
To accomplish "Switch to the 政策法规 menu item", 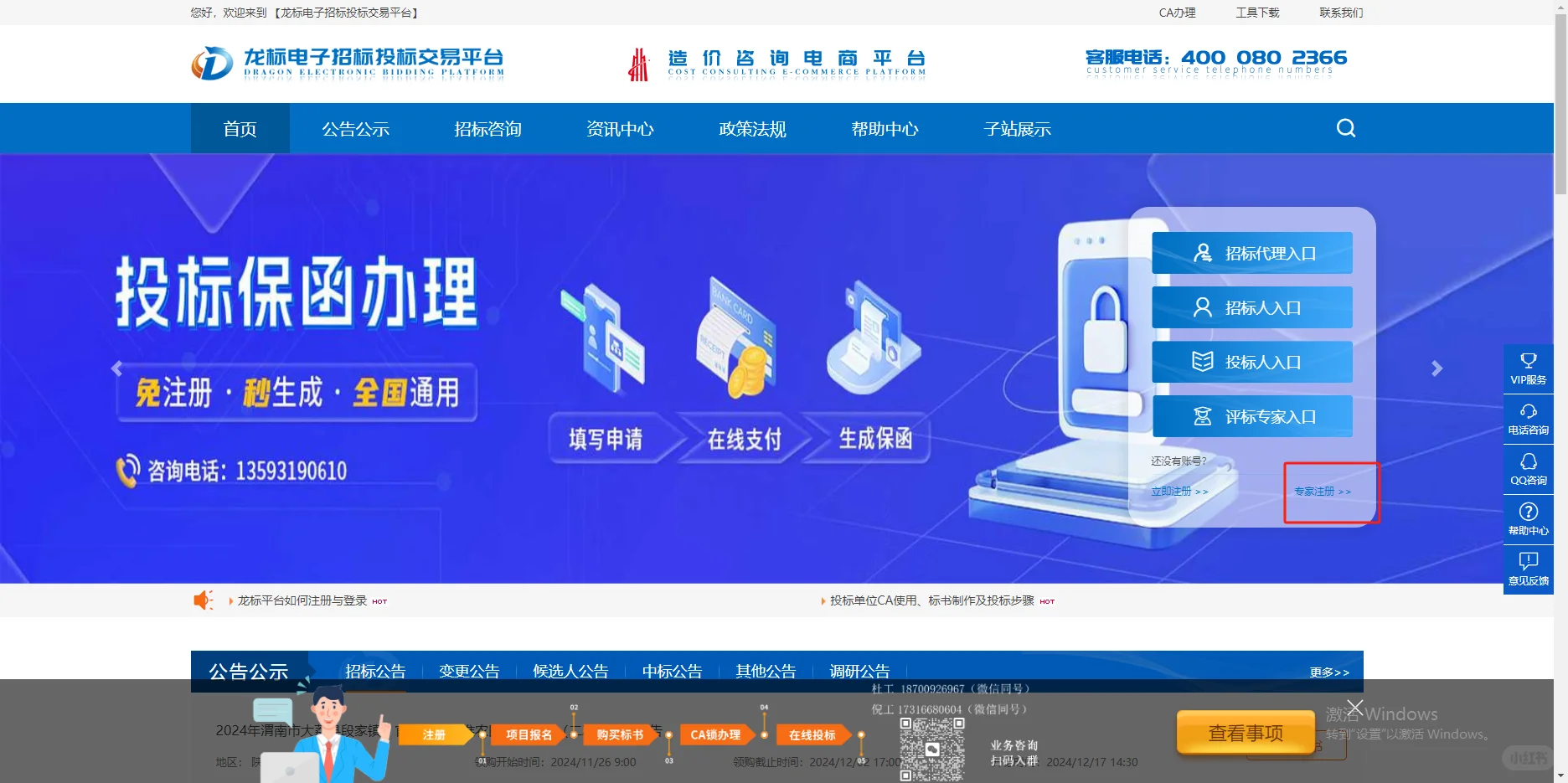I will [x=750, y=128].
